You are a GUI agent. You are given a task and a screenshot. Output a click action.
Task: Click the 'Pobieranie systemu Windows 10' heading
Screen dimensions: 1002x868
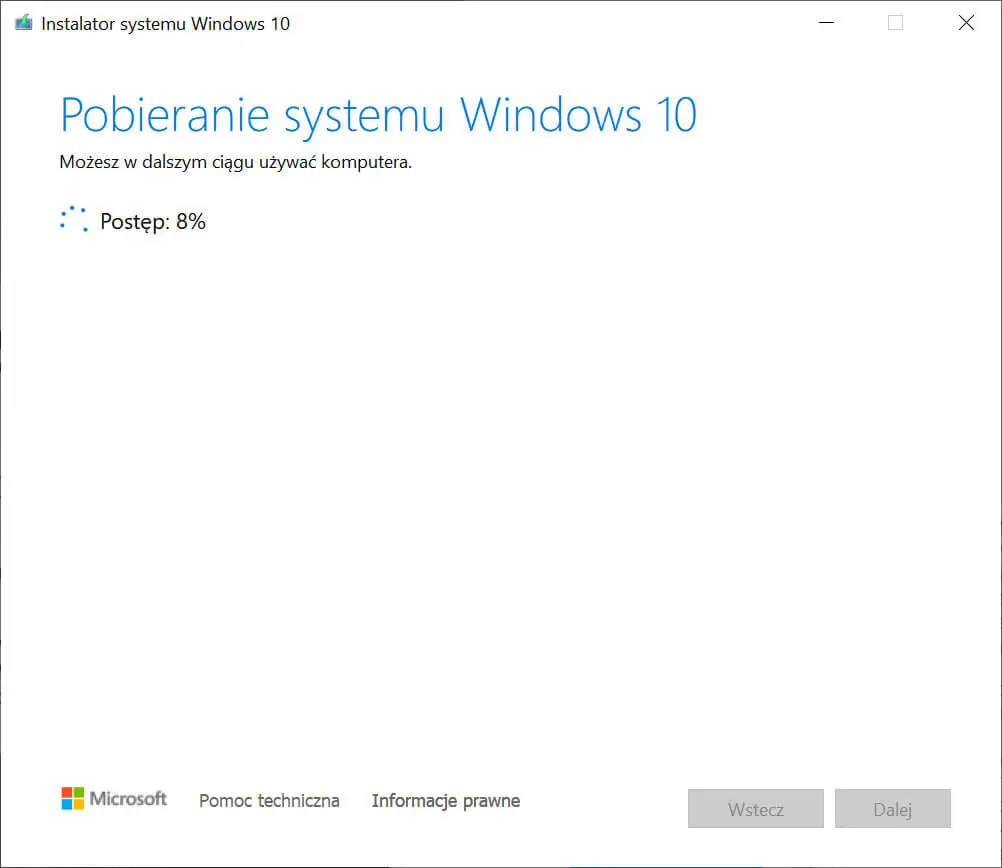378,116
